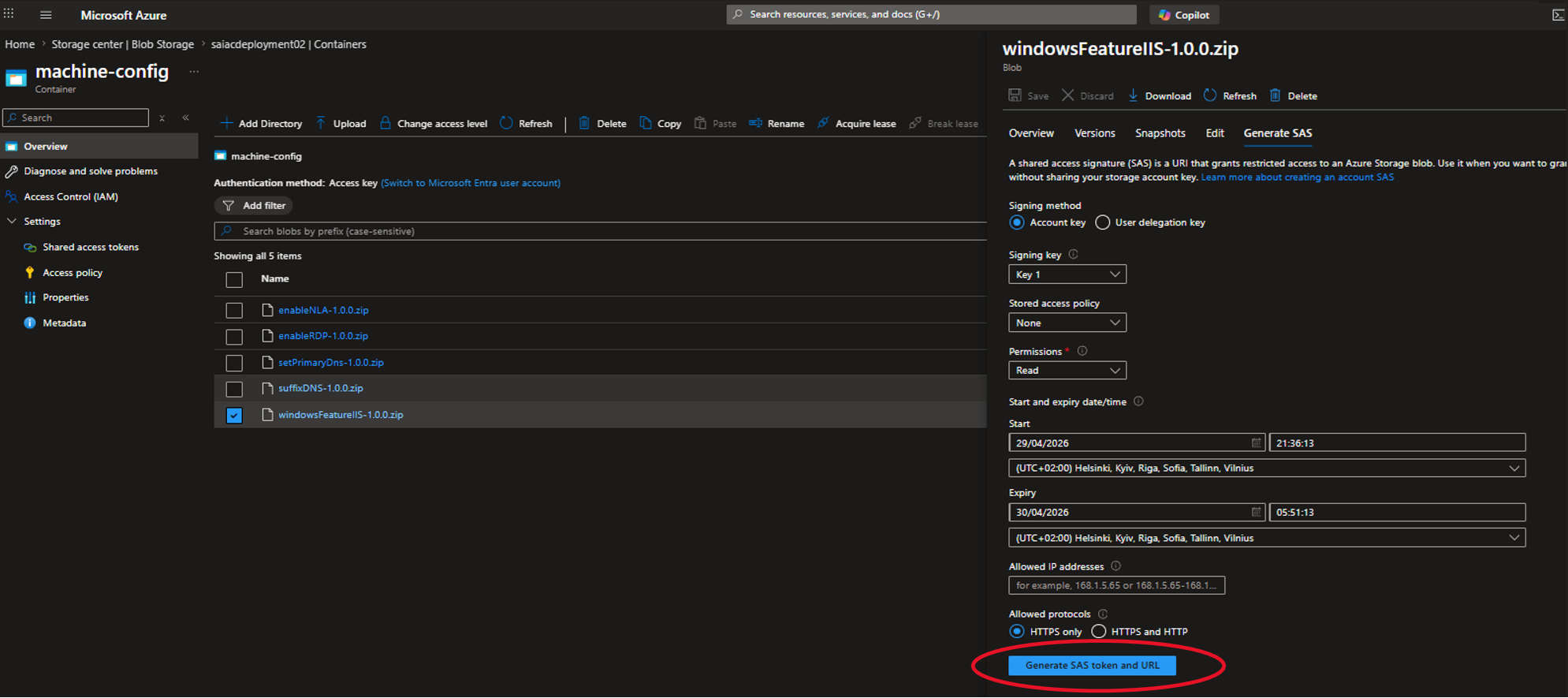Screen dimensions: 1568x698
Task: Open Shared access tokens settings
Action: point(91,248)
